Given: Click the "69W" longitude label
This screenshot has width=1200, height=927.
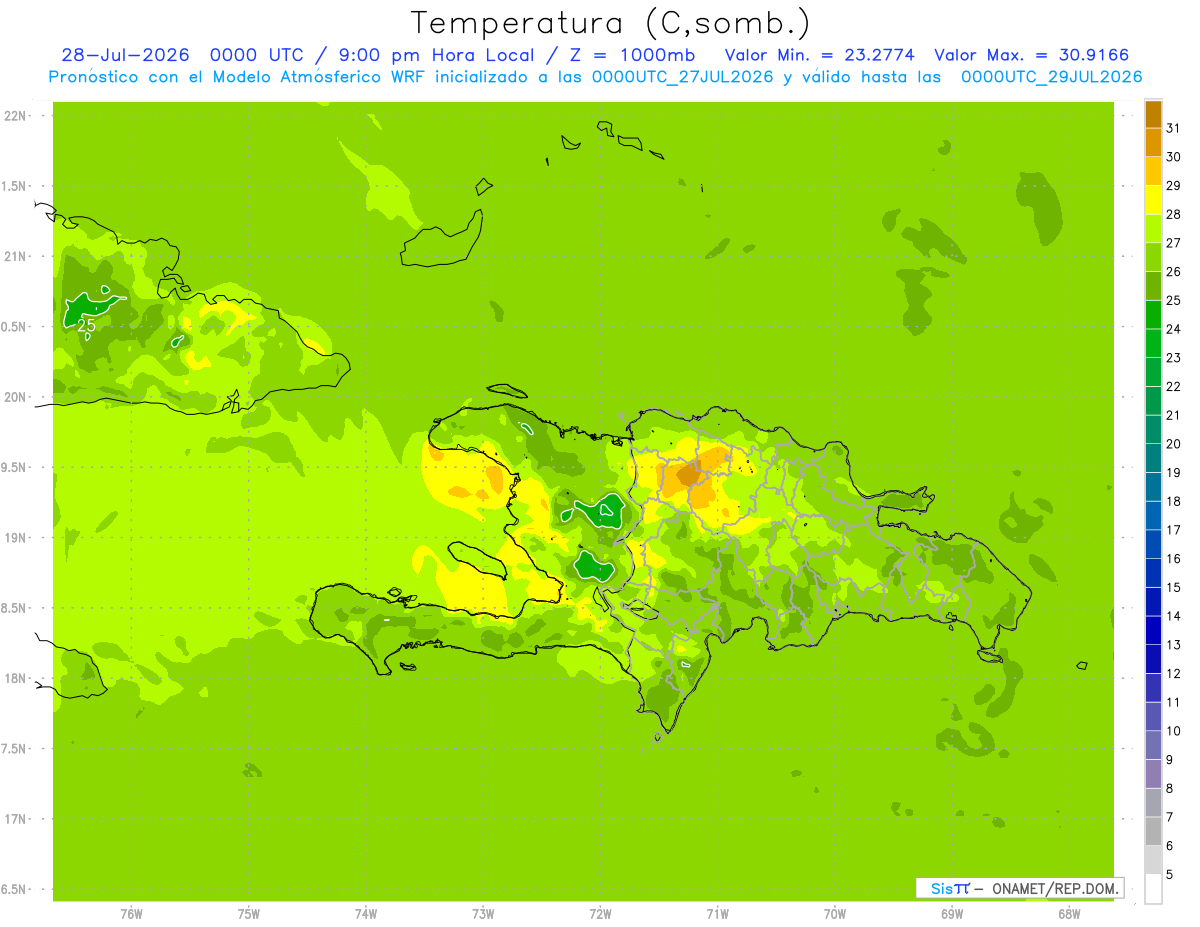Looking at the screenshot, I should pyautogui.click(x=952, y=914).
